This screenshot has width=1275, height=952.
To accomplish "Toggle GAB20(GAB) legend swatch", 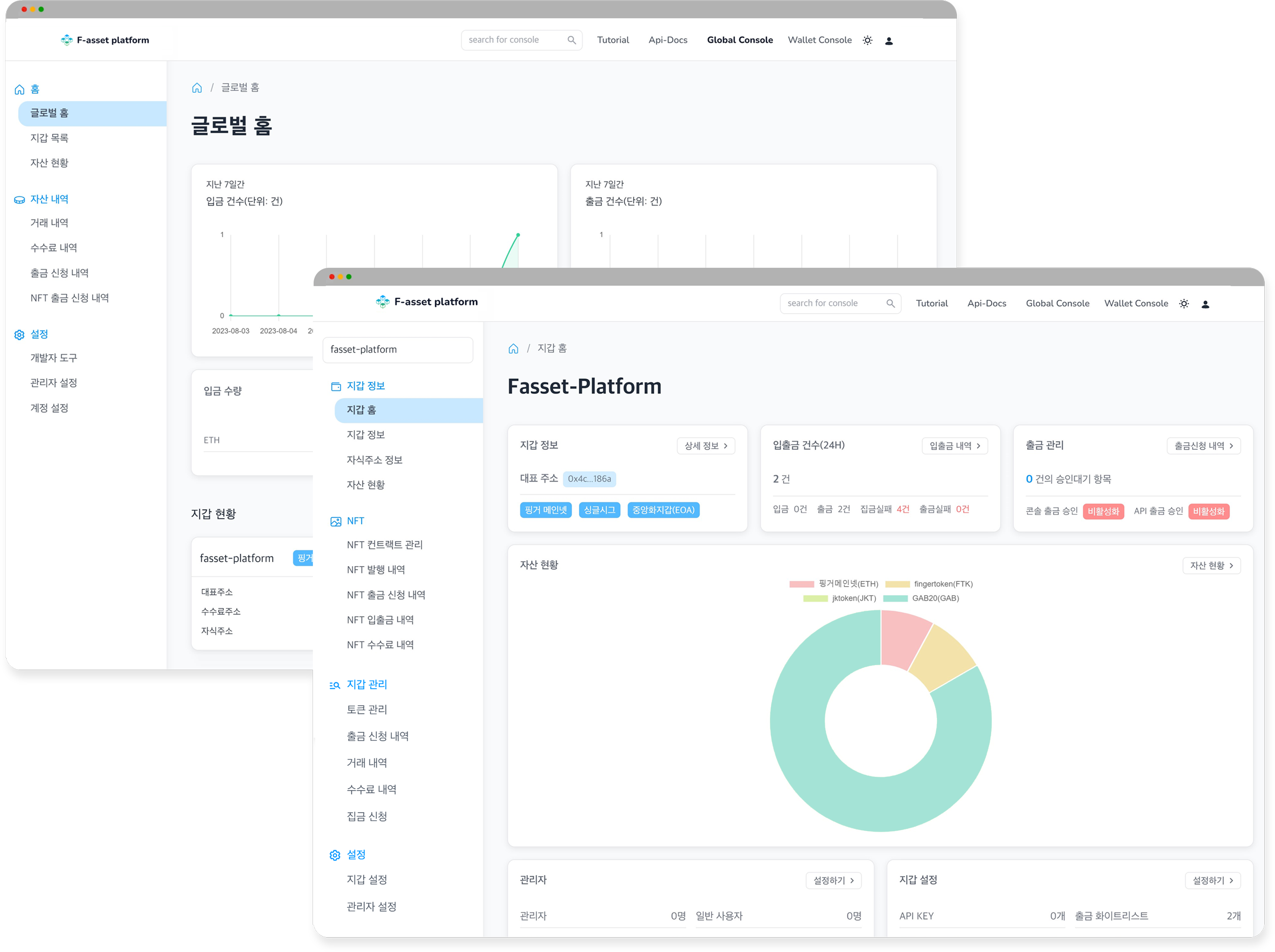I will pyautogui.click(x=895, y=599).
